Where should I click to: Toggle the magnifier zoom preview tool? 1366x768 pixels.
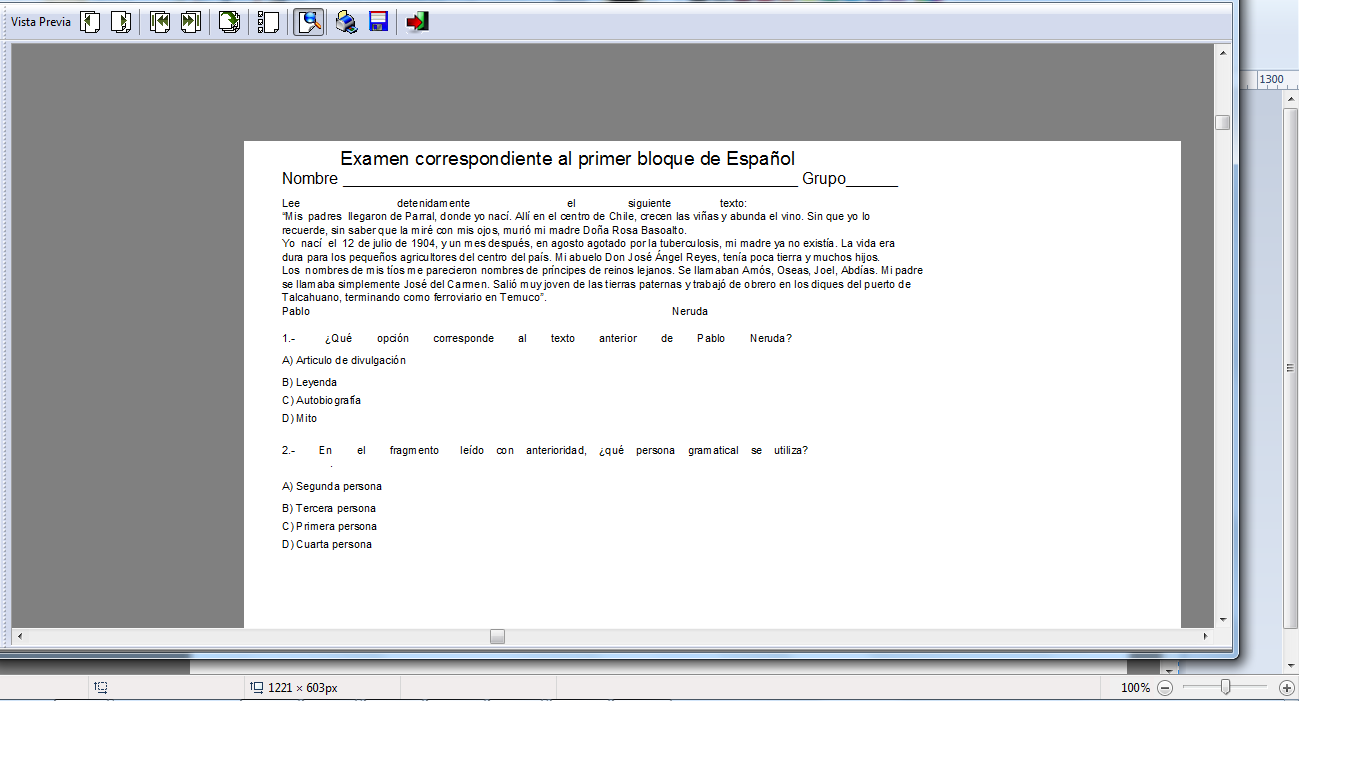click(x=309, y=22)
